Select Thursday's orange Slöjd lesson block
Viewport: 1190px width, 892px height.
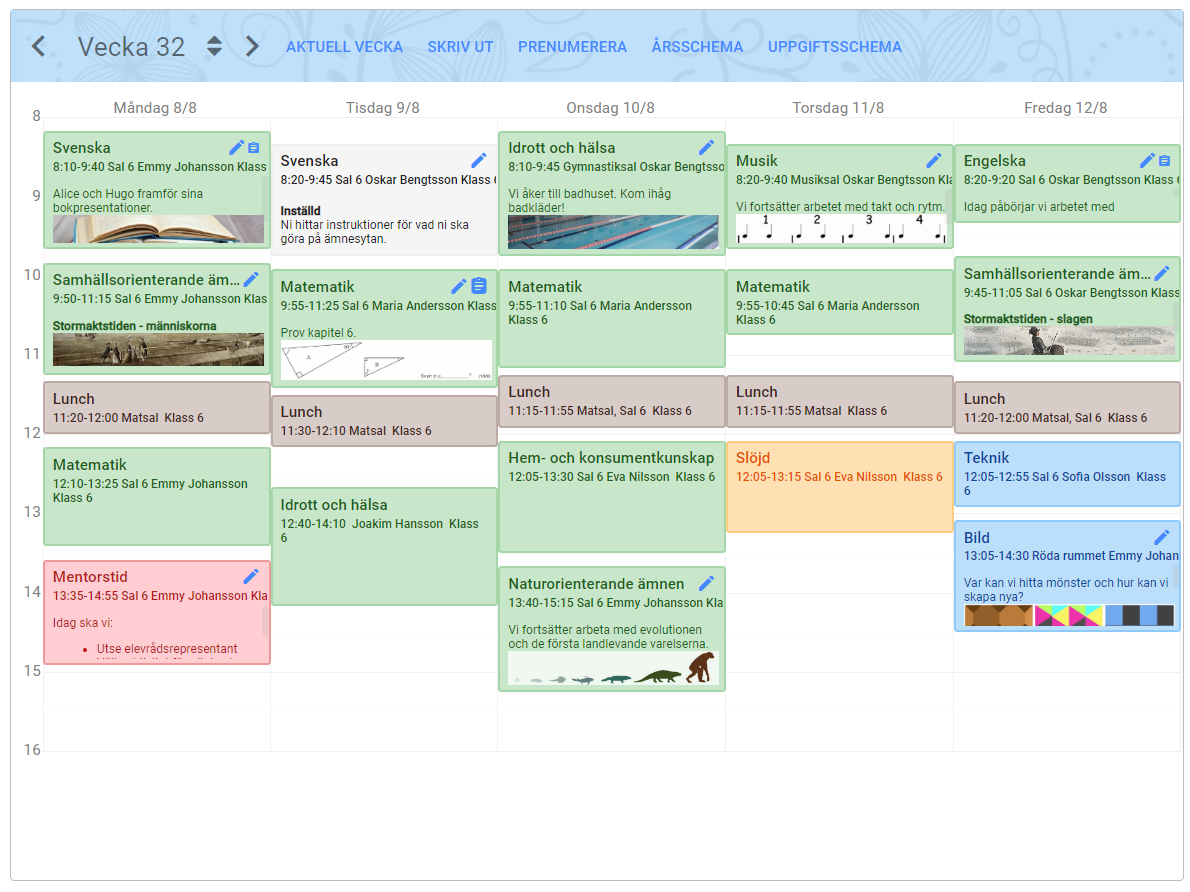(x=838, y=500)
